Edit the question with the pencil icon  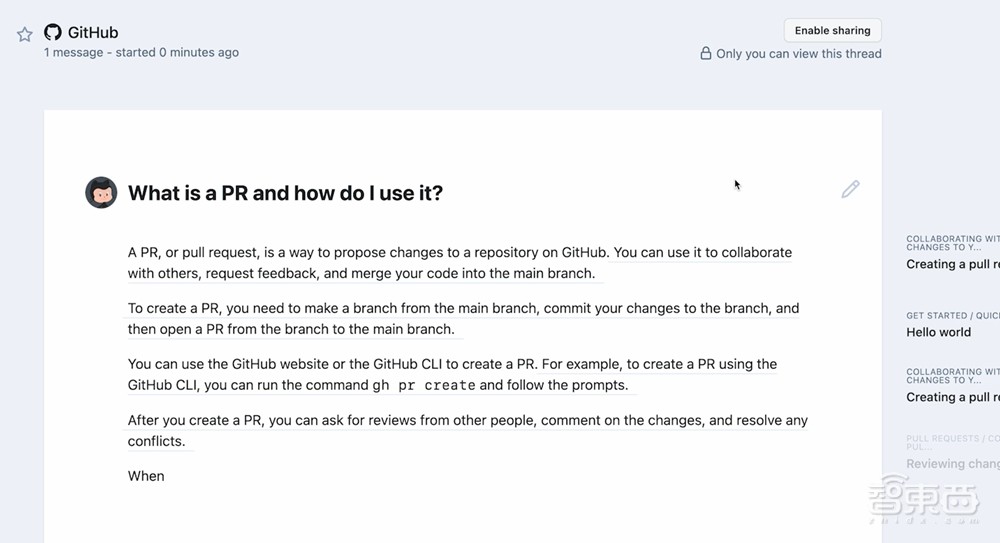[850, 189]
